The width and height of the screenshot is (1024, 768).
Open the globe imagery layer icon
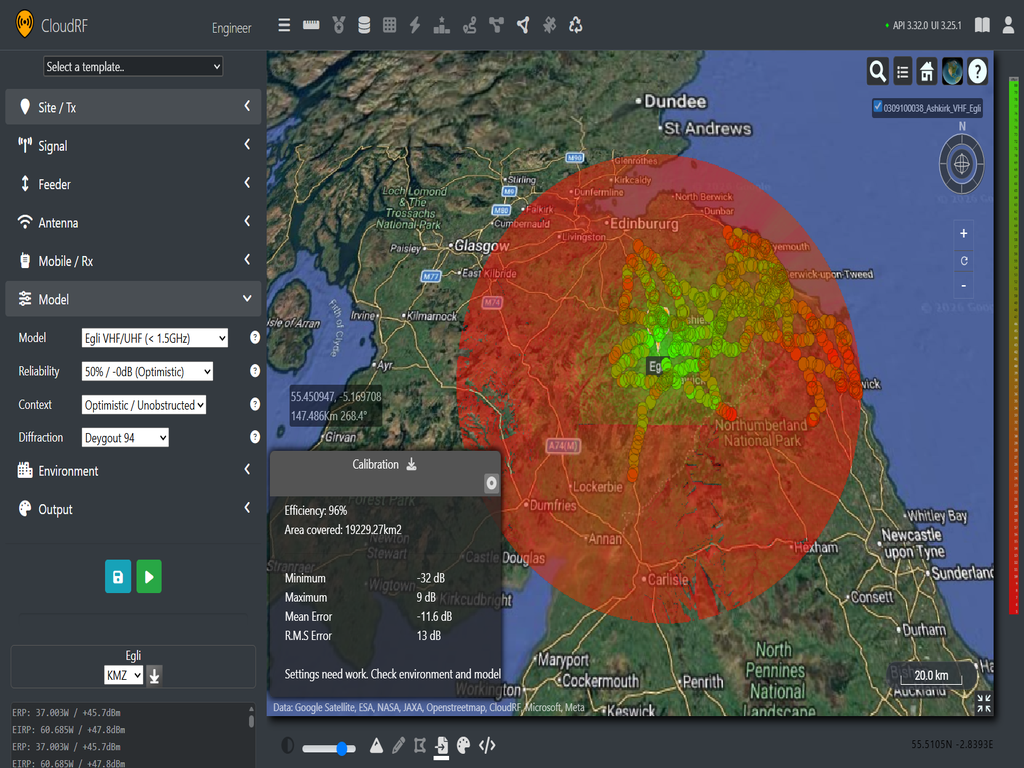[952, 71]
